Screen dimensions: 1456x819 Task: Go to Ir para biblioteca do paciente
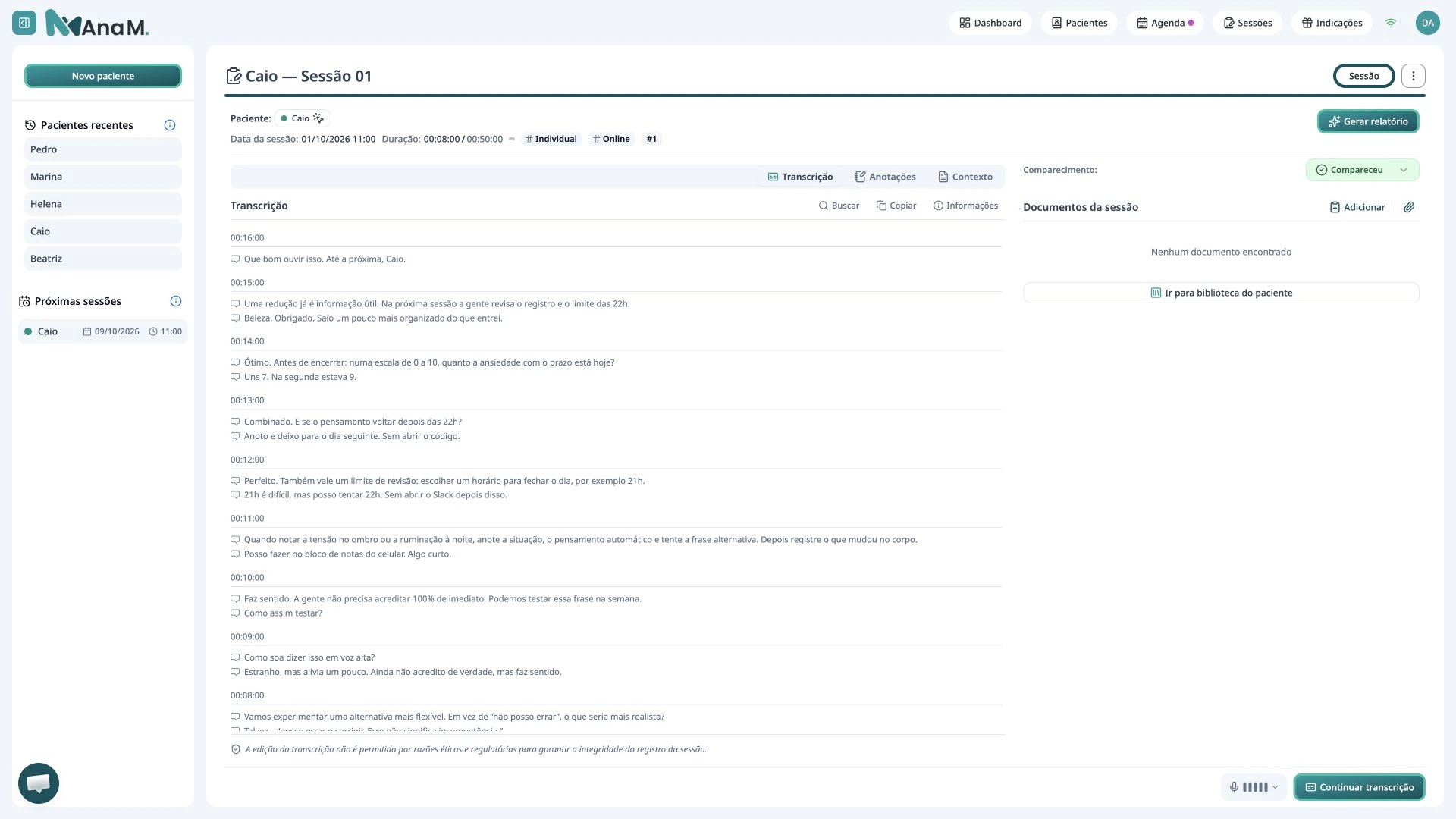(x=1221, y=293)
